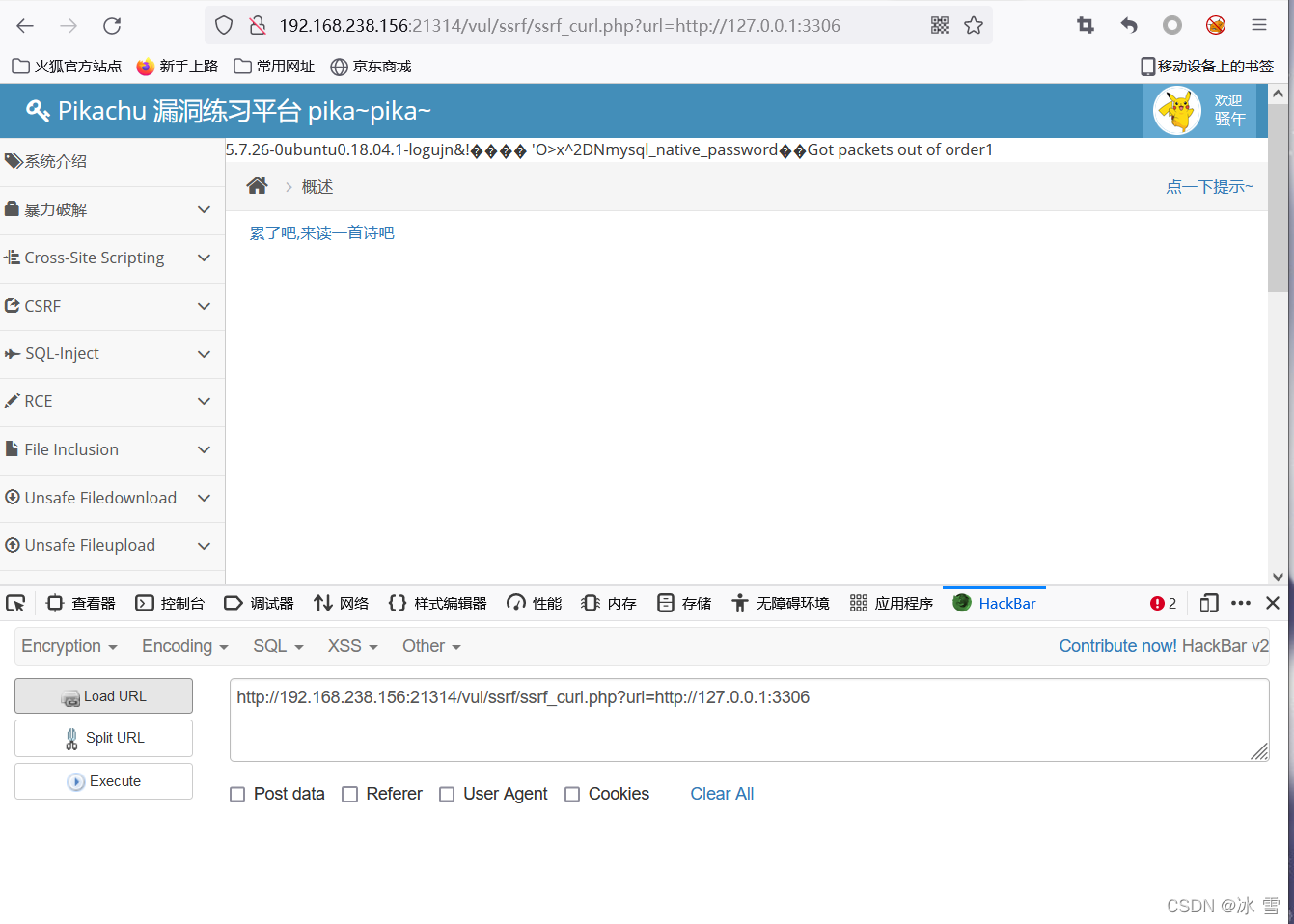Expand the Cross-Site Scripting section
The image size is (1294, 924).
click(x=112, y=258)
